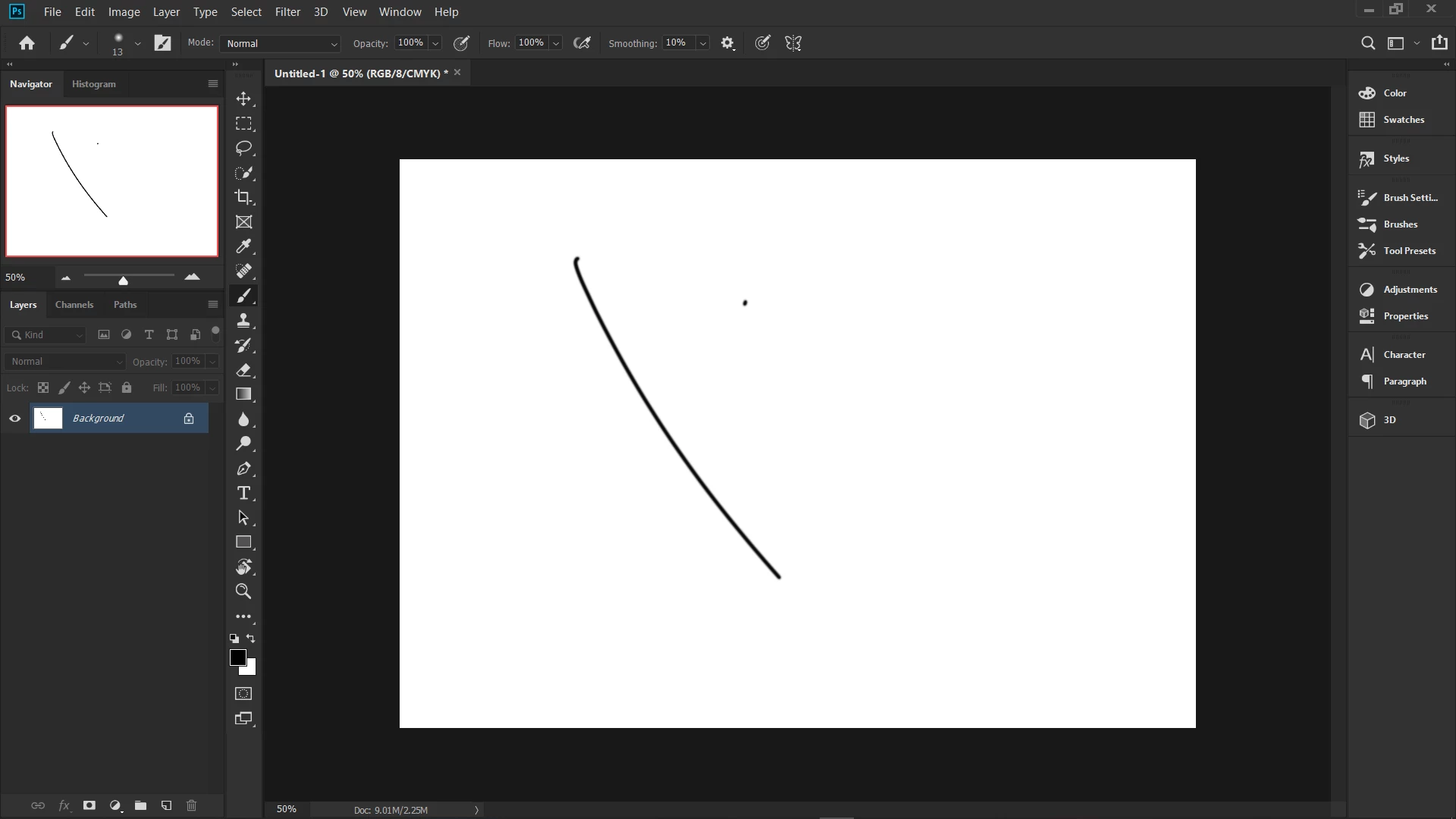Image resolution: width=1456 pixels, height=819 pixels.
Task: Hide the Background layer visibility eye
Action: coord(14,419)
